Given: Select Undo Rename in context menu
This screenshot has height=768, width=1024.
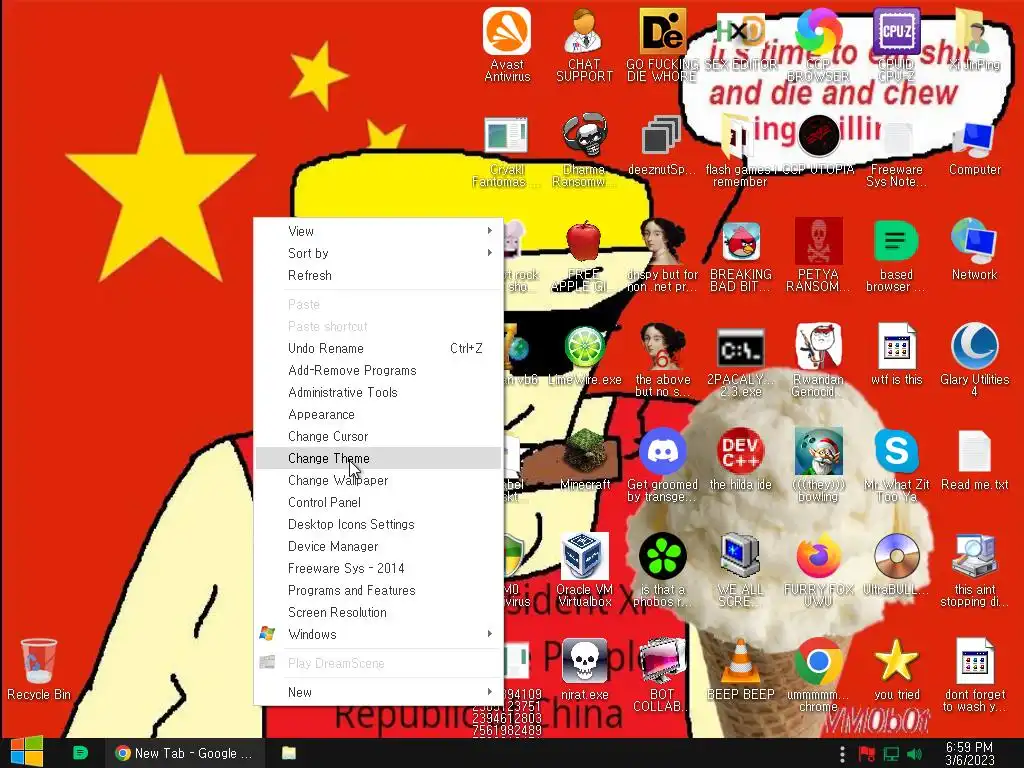Looking at the screenshot, I should (378, 348).
